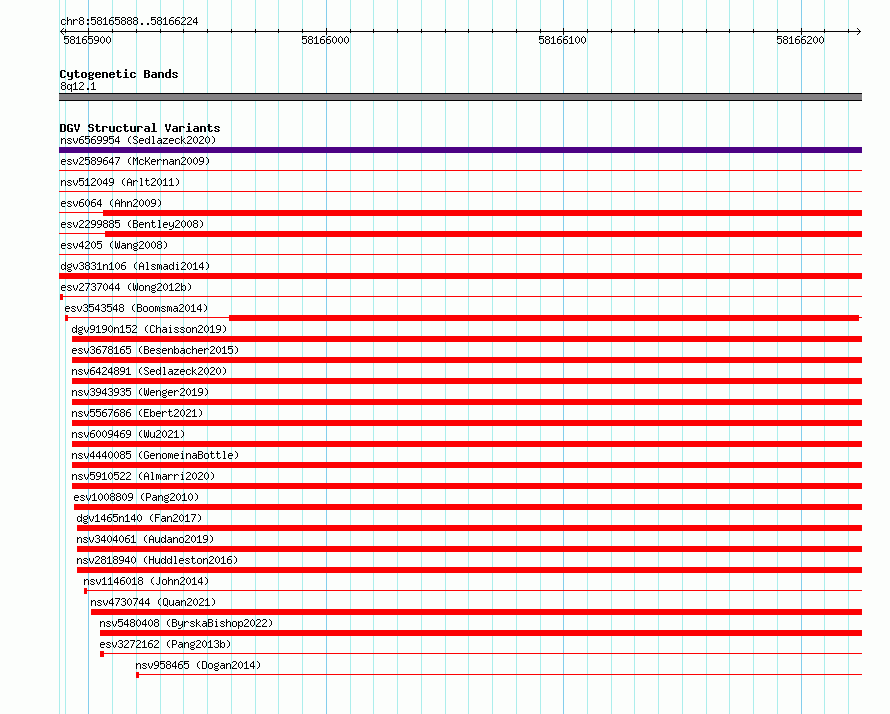890x714 pixels.
Task: Click nsv512049 (Arlt2011) label
Action: coord(120,182)
